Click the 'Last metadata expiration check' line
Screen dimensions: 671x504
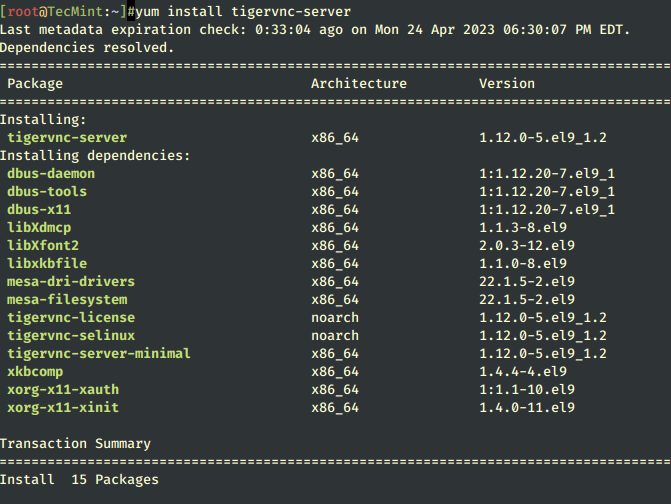[315, 30]
